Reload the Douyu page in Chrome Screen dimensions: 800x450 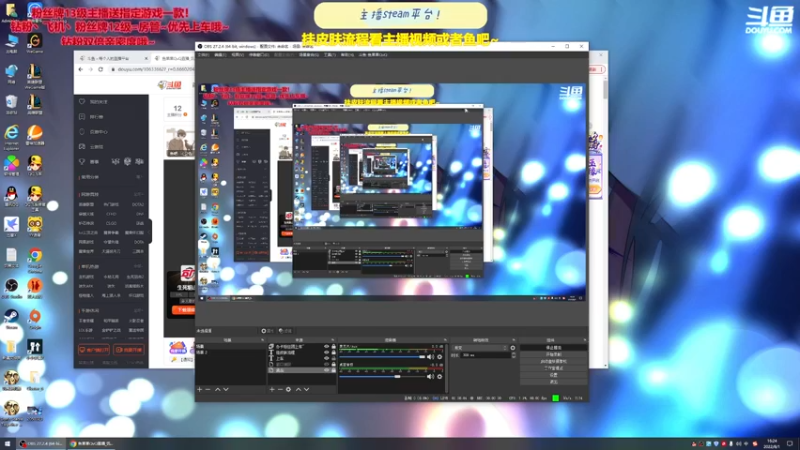pyautogui.click(x=101, y=69)
